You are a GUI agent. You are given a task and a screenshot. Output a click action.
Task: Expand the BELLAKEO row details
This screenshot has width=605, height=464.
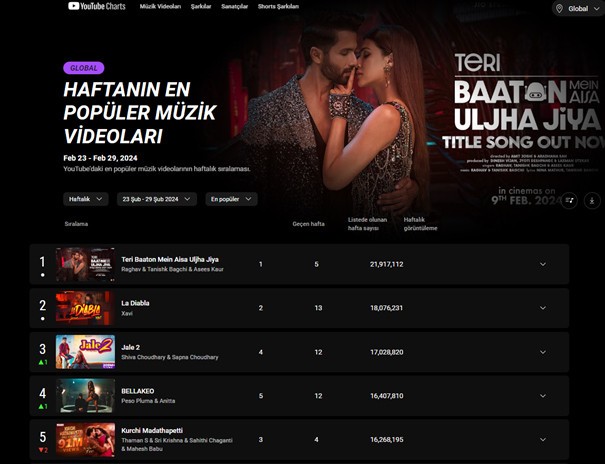click(x=543, y=396)
